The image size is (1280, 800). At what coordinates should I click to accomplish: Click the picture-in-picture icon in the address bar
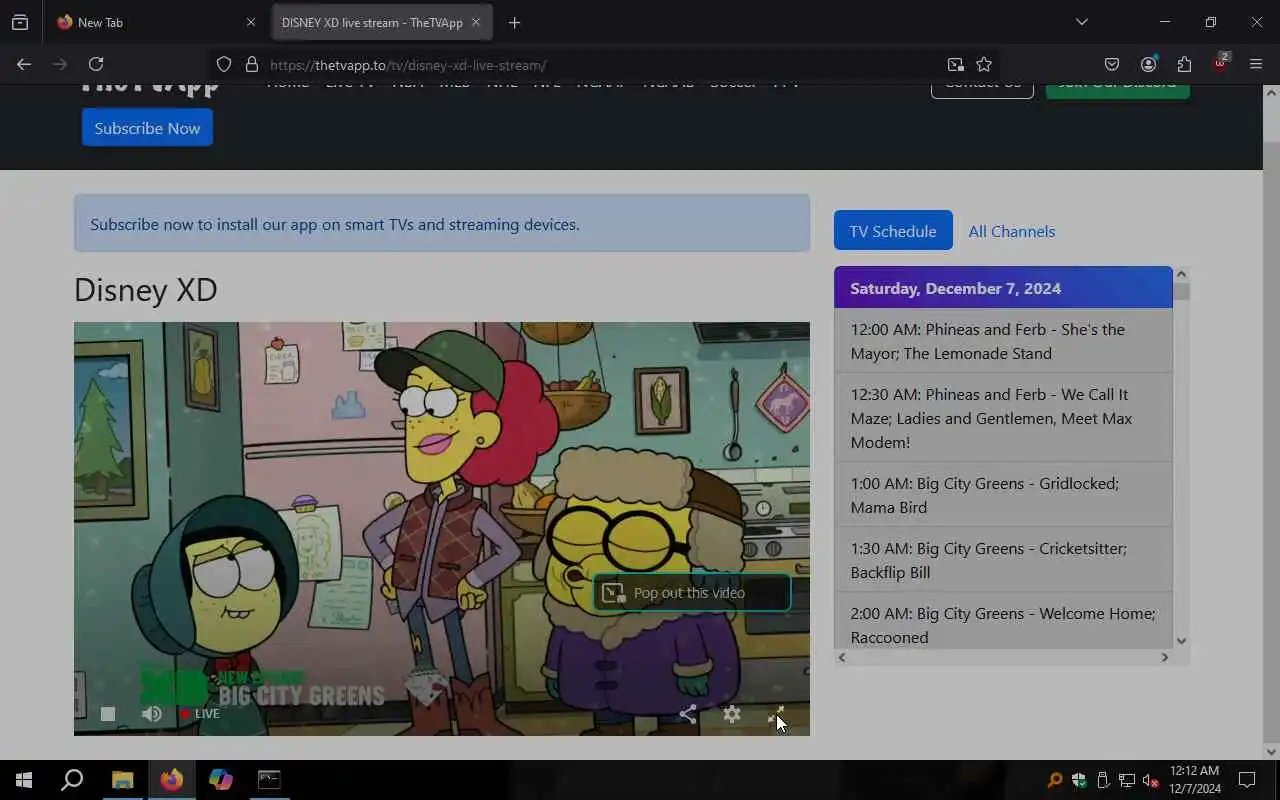point(956,64)
